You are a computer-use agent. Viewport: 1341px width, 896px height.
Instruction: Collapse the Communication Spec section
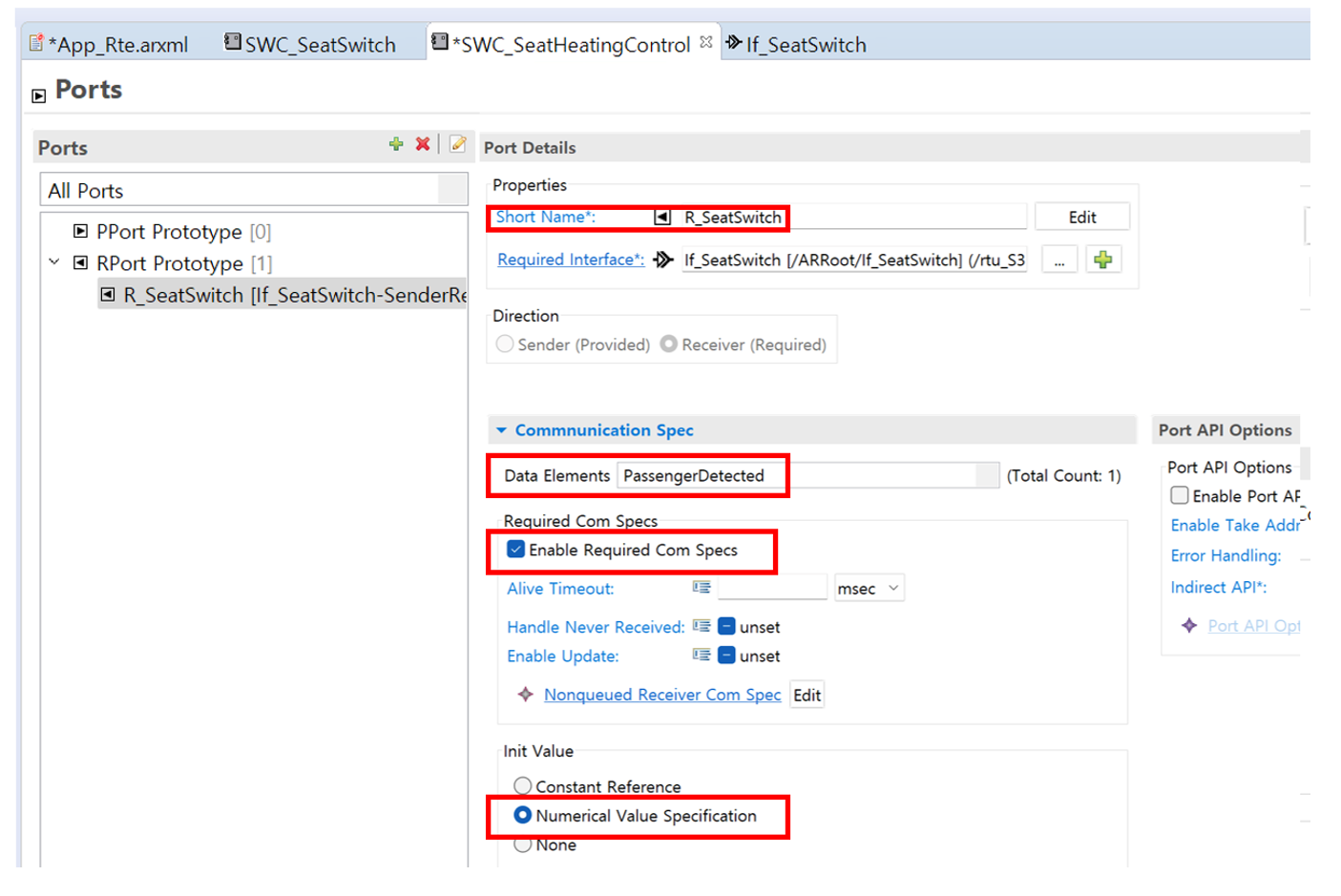[502, 430]
